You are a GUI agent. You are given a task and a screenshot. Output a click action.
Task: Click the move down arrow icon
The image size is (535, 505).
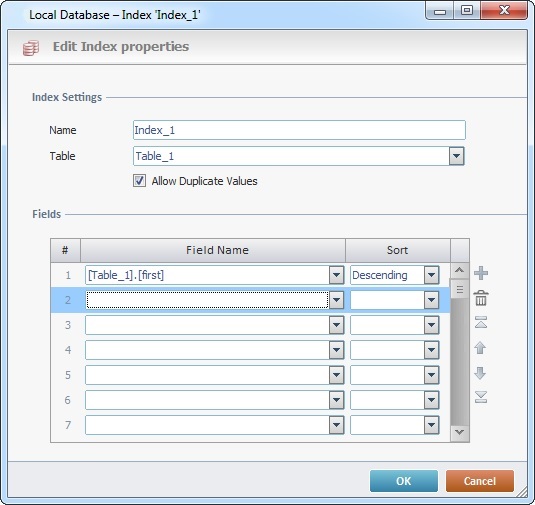[x=480, y=373]
